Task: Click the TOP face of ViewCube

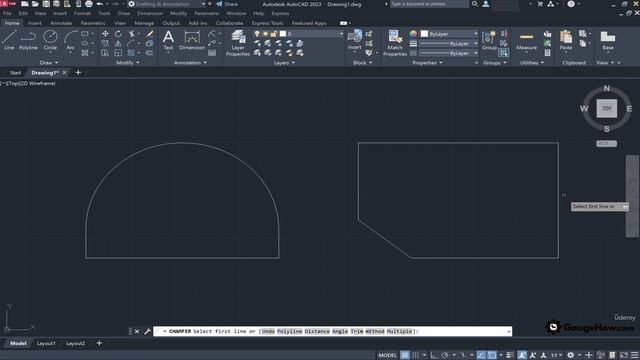Action: pos(607,109)
